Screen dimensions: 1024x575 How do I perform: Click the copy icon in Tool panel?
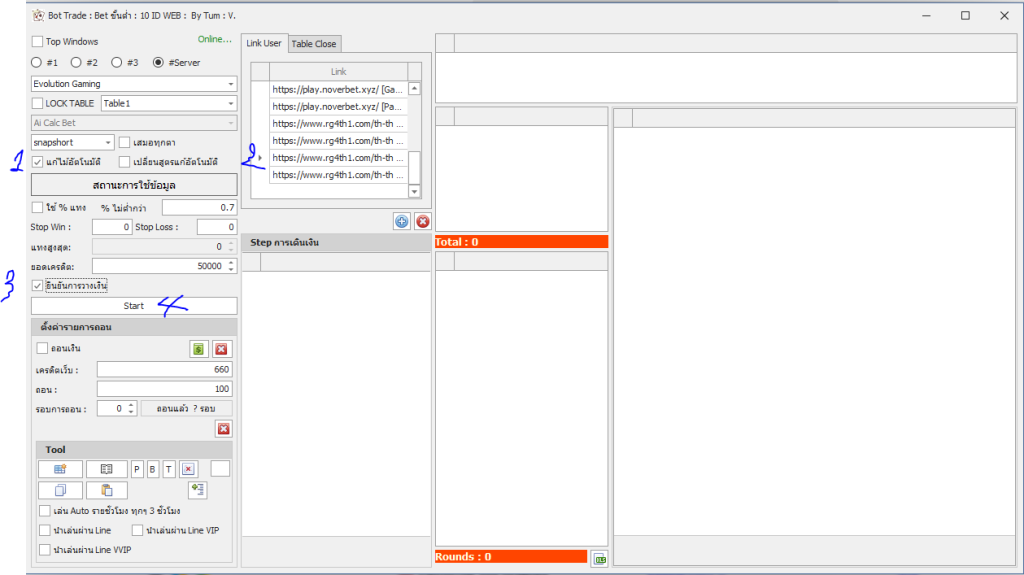(x=60, y=490)
